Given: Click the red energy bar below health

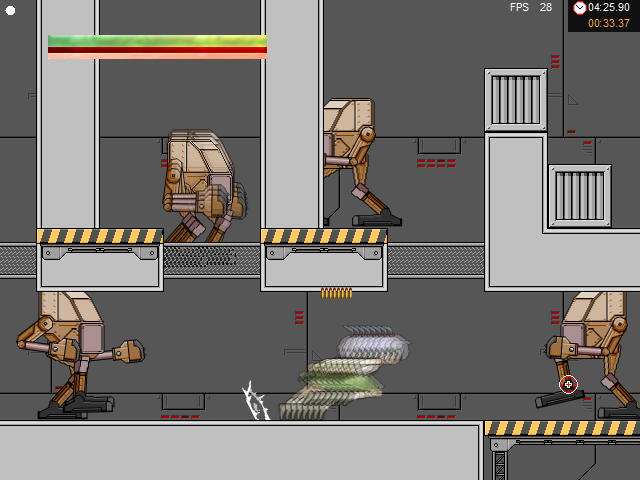Looking at the screenshot, I should [157, 50].
